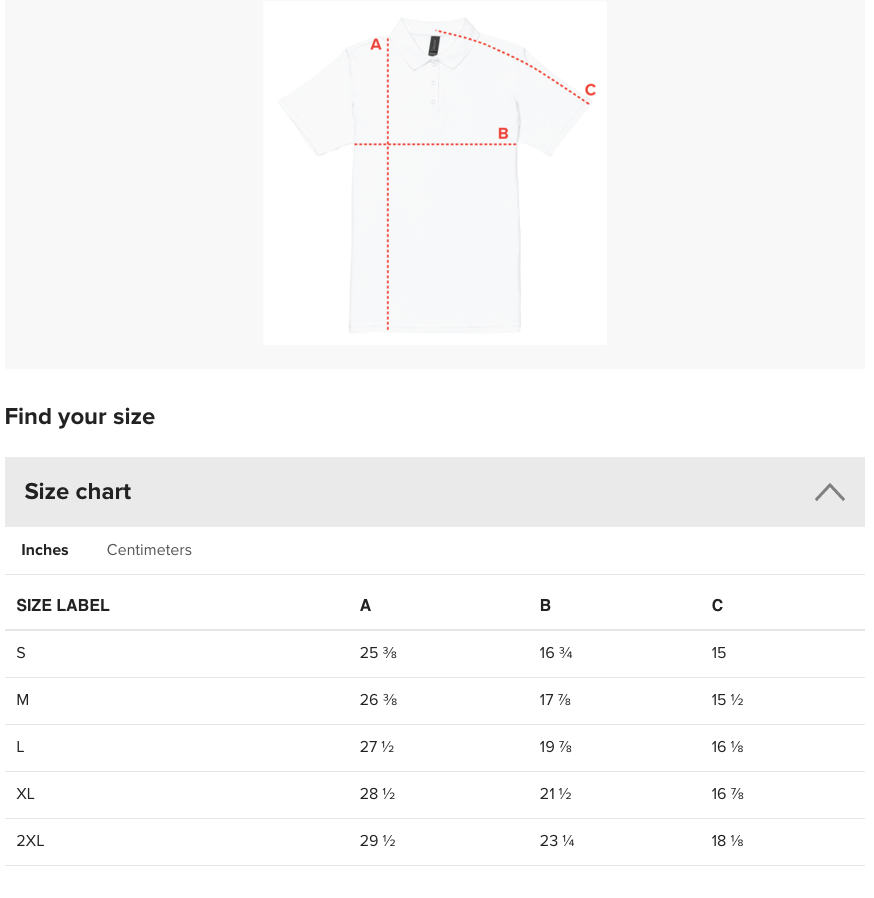This screenshot has width=874, height=898.
Task: Click the black collar label on the shirt
Action: click(x=434, y=46)
